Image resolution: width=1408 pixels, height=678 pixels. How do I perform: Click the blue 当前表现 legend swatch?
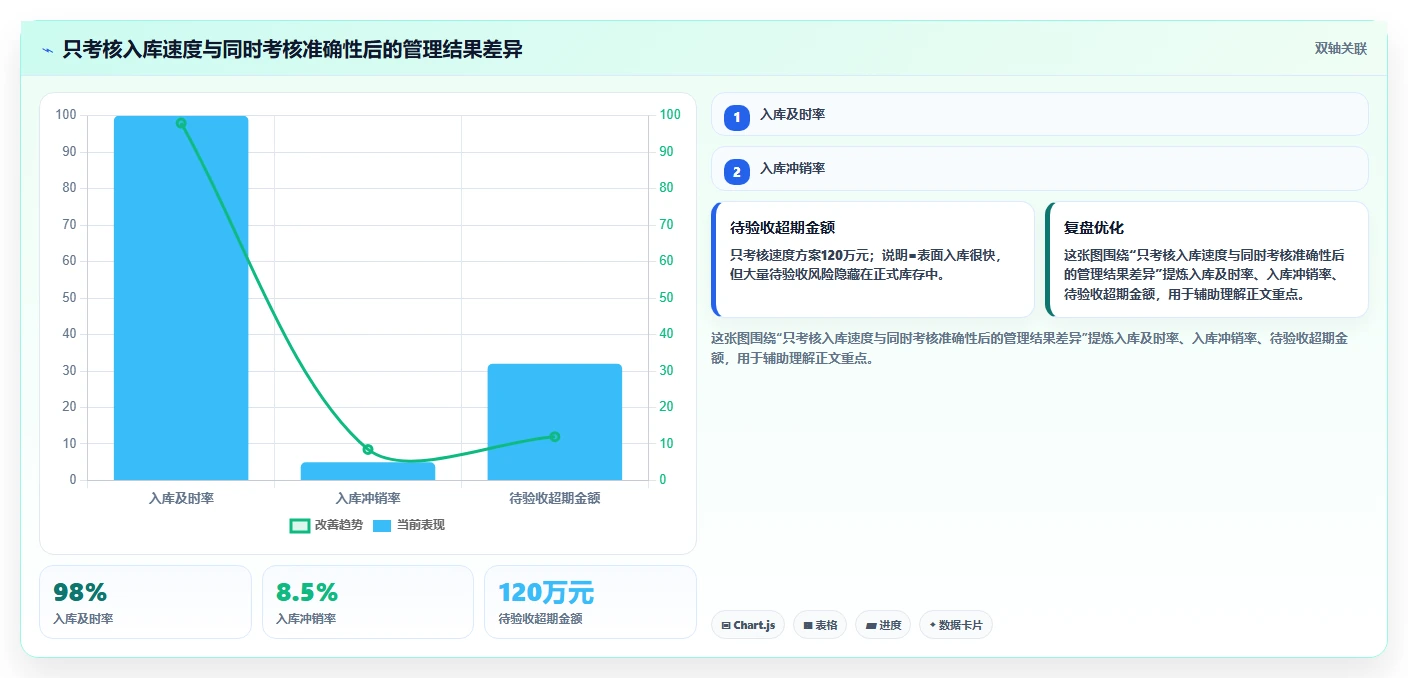[382, 525]
